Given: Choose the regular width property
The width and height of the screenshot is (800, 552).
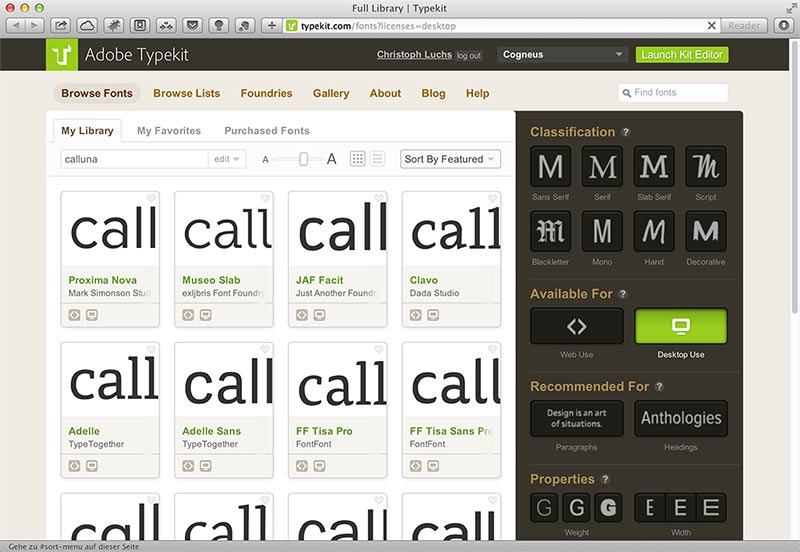Looking at the screenshot, I should point(681,508).
